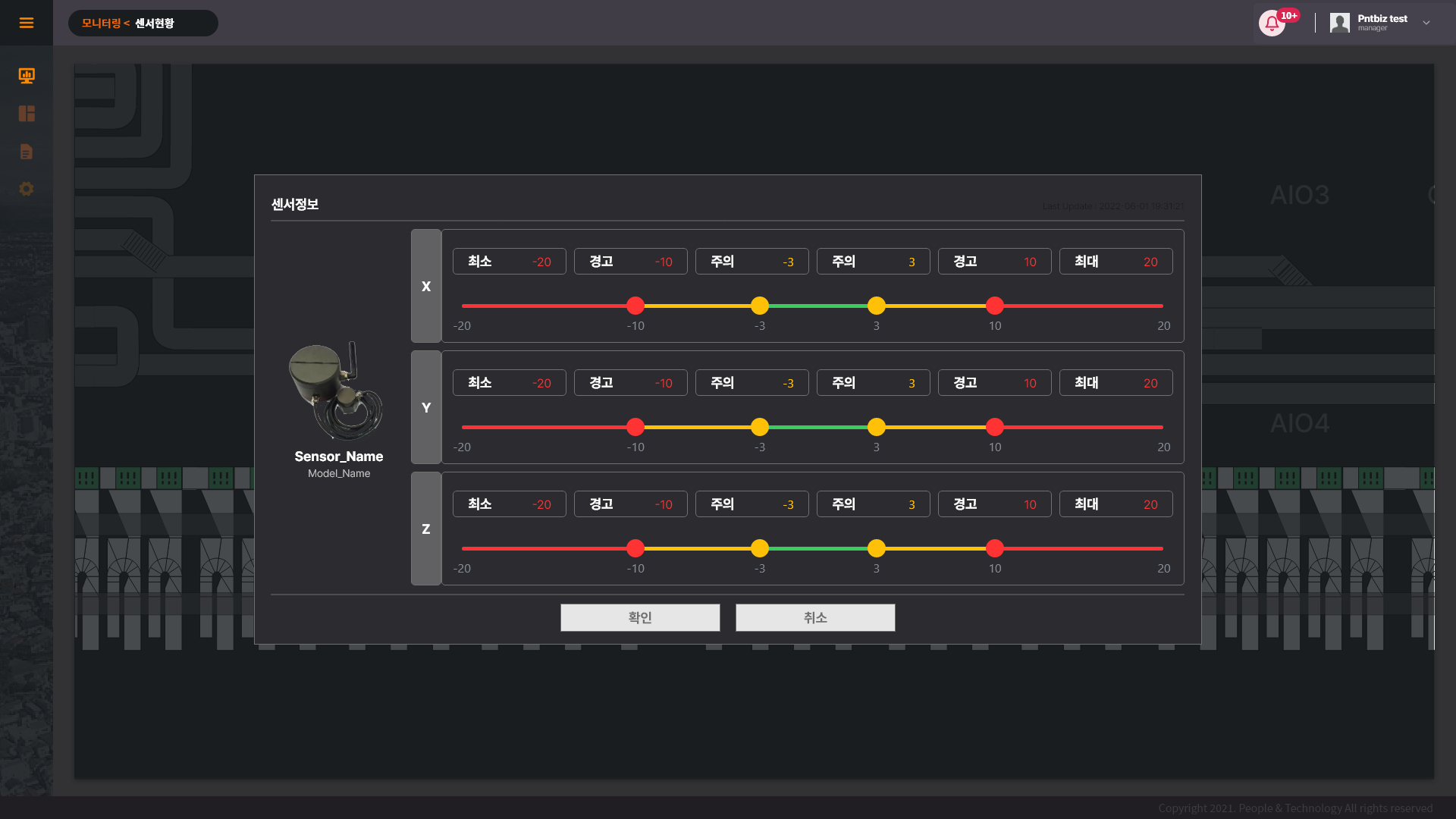Select the X axis tab
This screenshot has width=1456, height=819.
(x=426, y=286)
